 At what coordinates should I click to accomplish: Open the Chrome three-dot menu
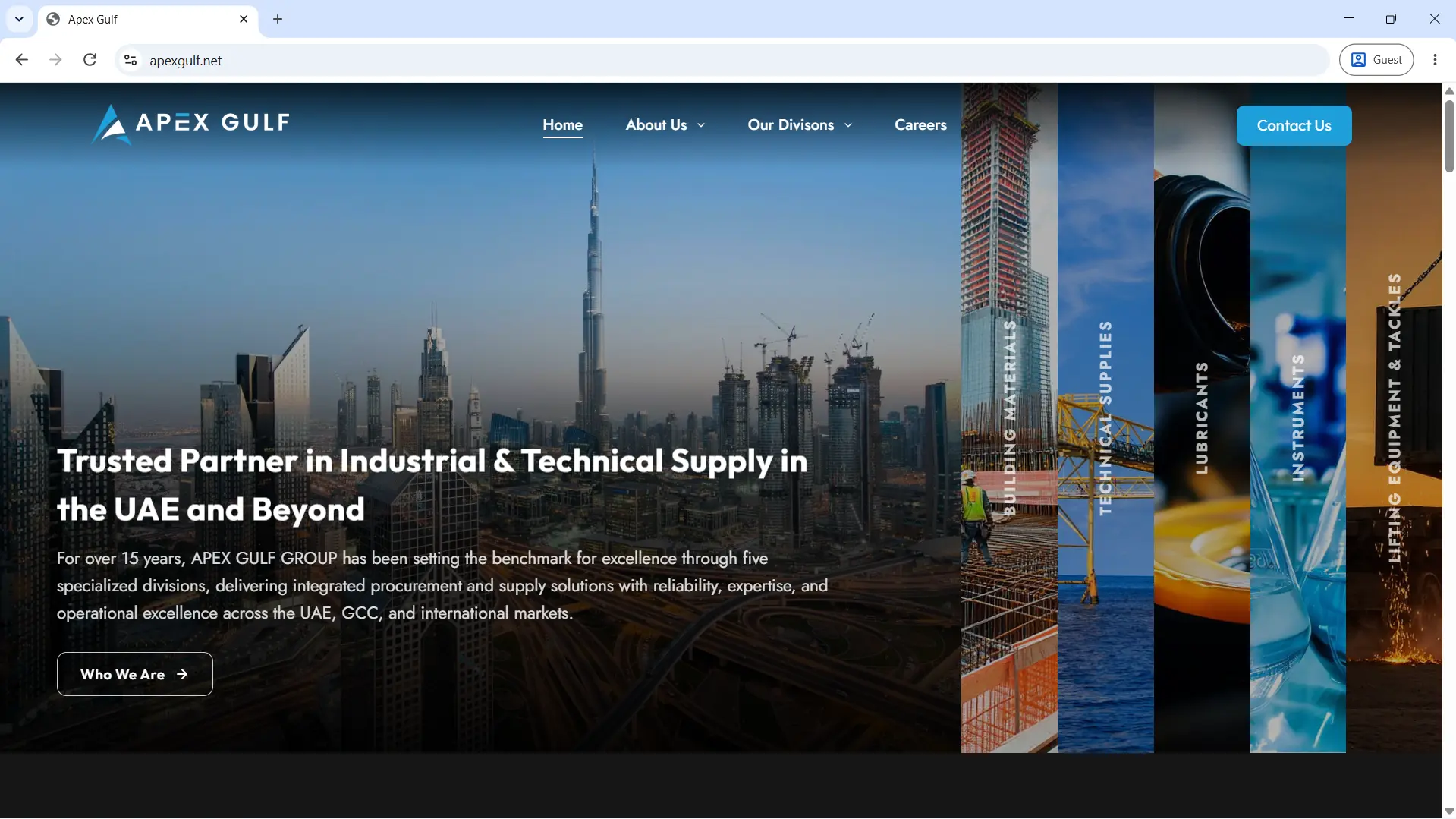tap(1435, 60)
